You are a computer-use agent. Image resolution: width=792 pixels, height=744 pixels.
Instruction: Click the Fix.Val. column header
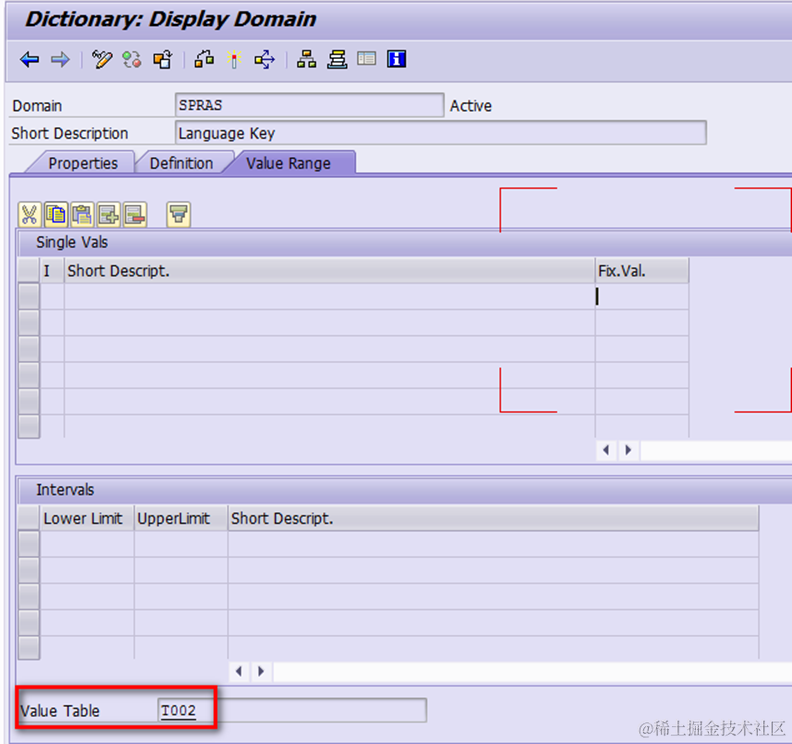coord(641,271)
